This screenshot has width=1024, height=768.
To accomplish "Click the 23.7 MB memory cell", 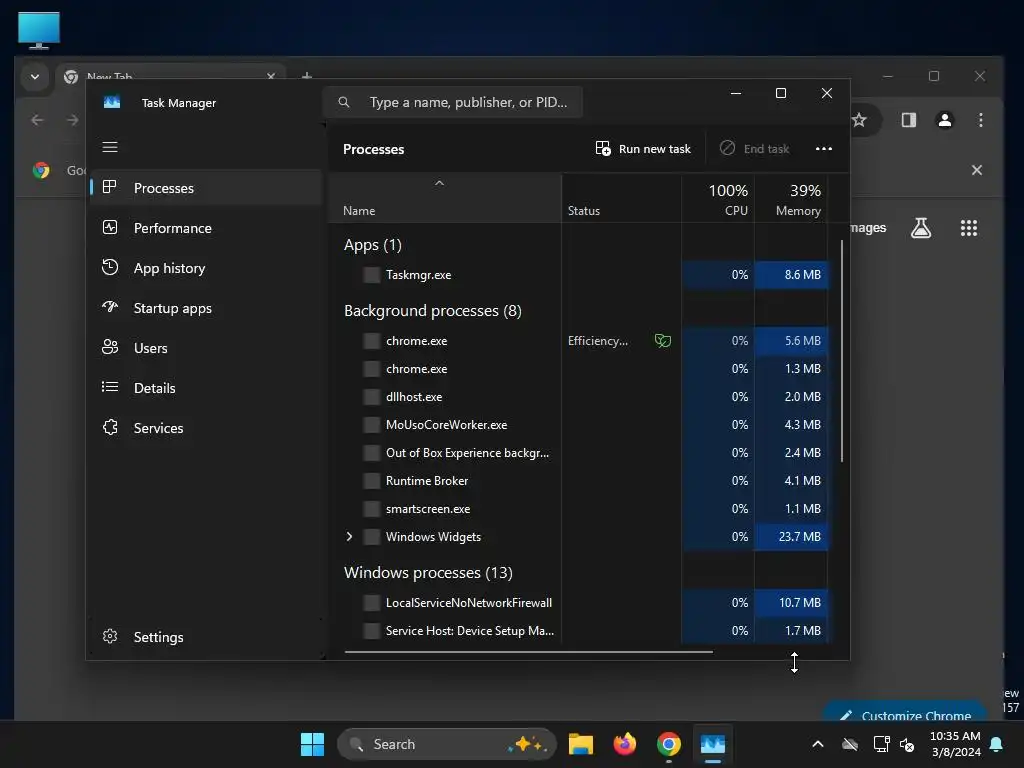I will tap(792, 537).
